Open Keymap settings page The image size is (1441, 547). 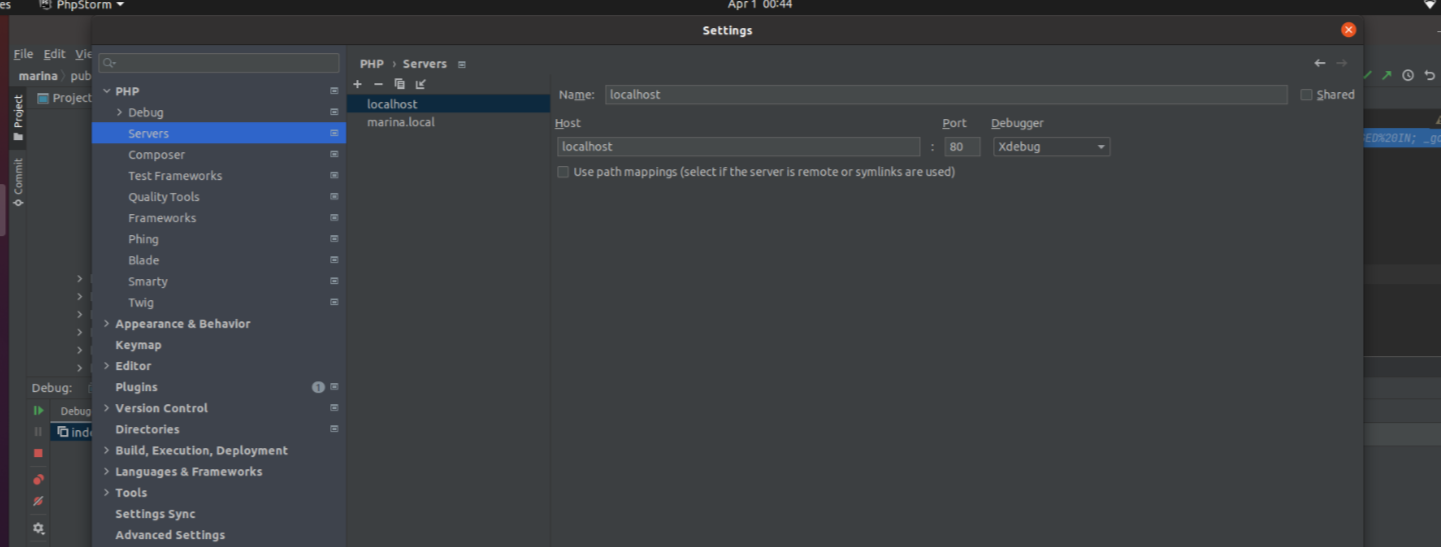click(x=138, y=345)
